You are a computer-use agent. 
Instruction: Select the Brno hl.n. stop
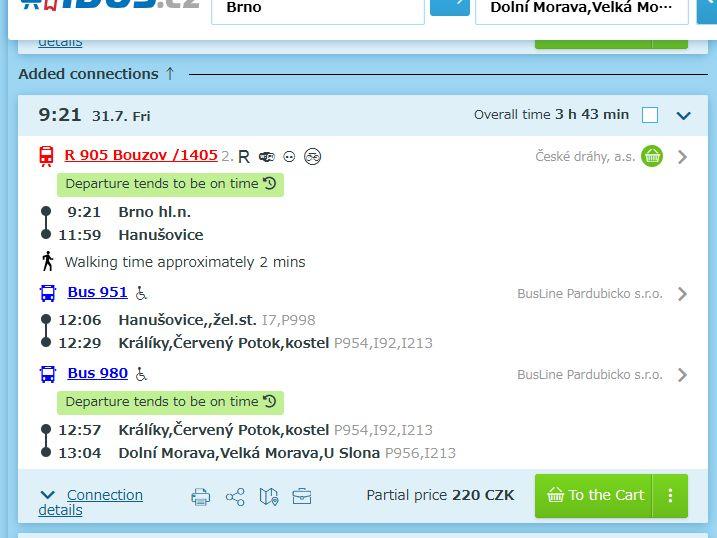(155, 212)
